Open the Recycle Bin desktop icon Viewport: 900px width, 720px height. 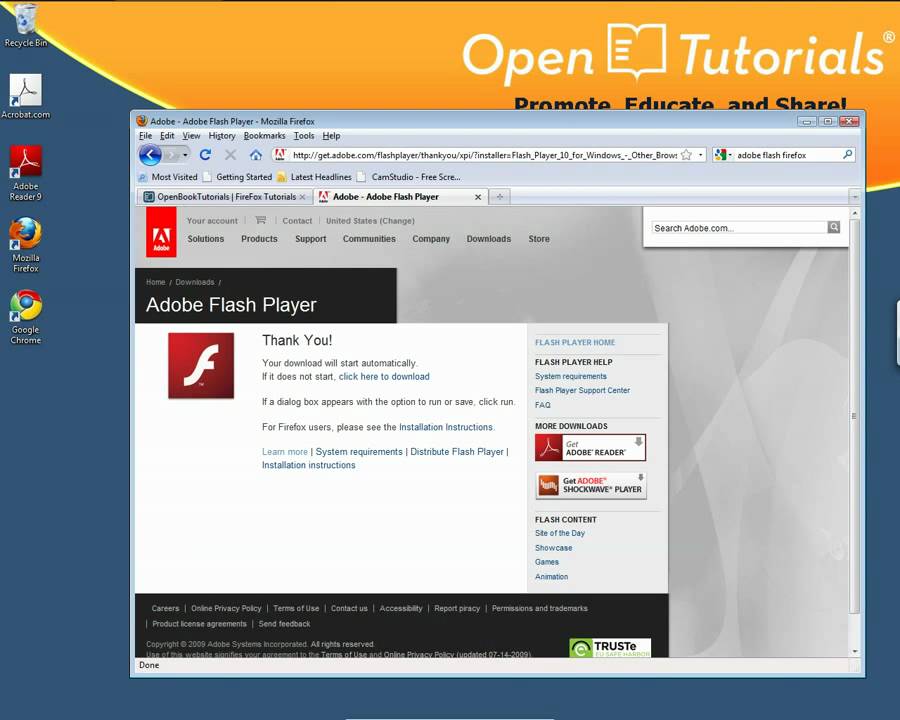click(25, 25)
